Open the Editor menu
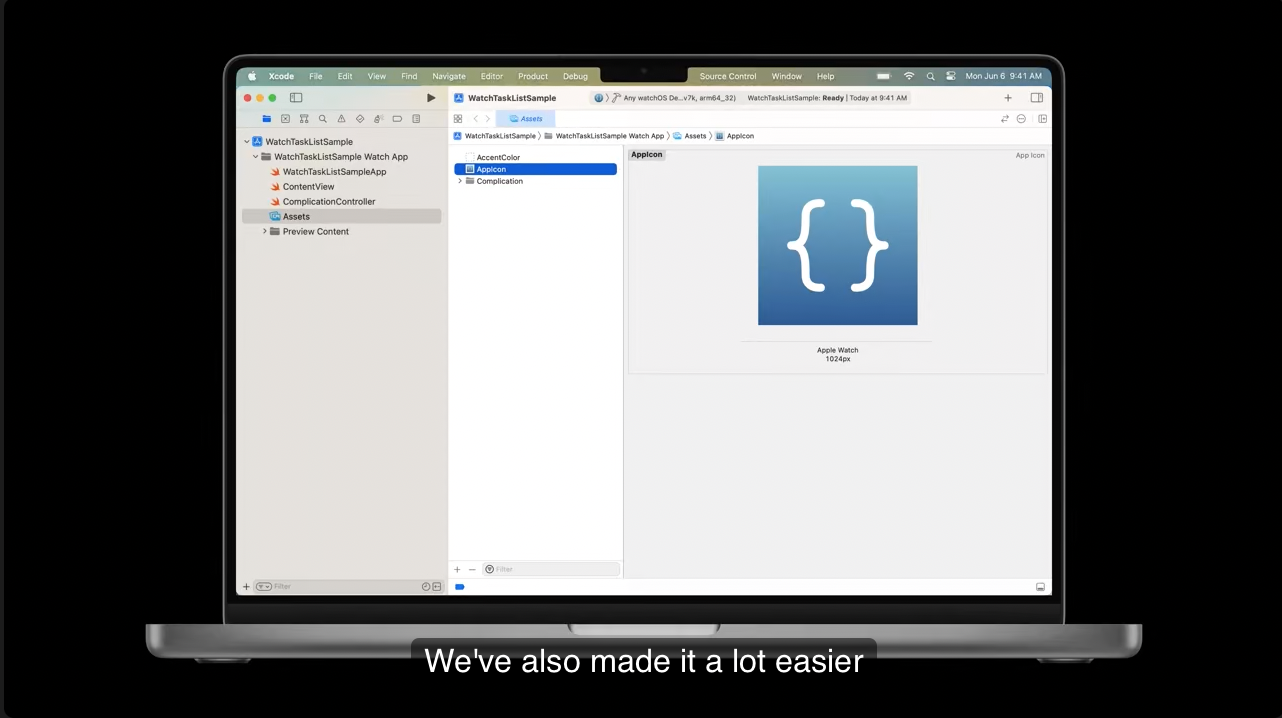Image resolution: width=1282 pixels, height=718 pixels. pos(492,76)
